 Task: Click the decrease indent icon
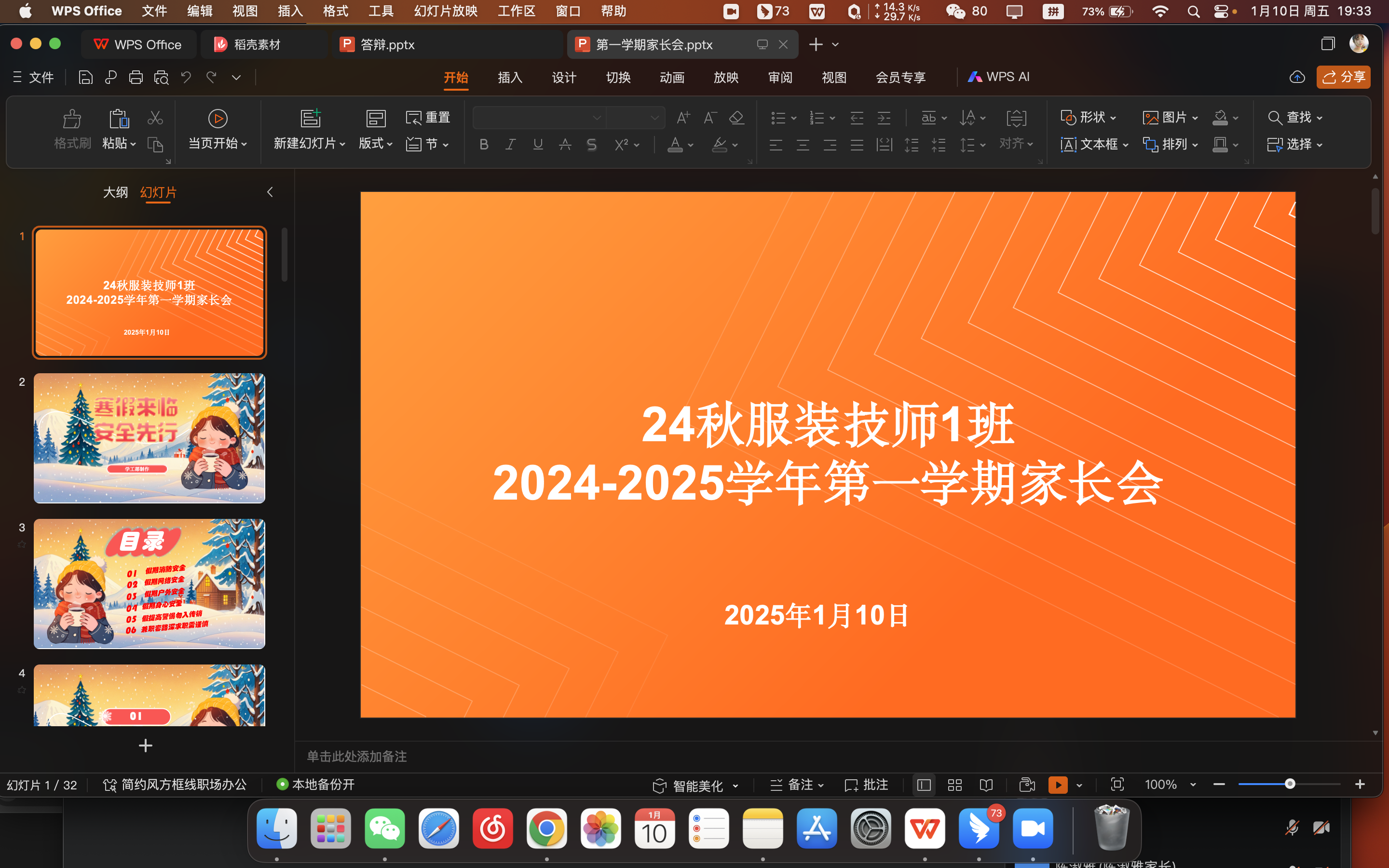point(857,118)
